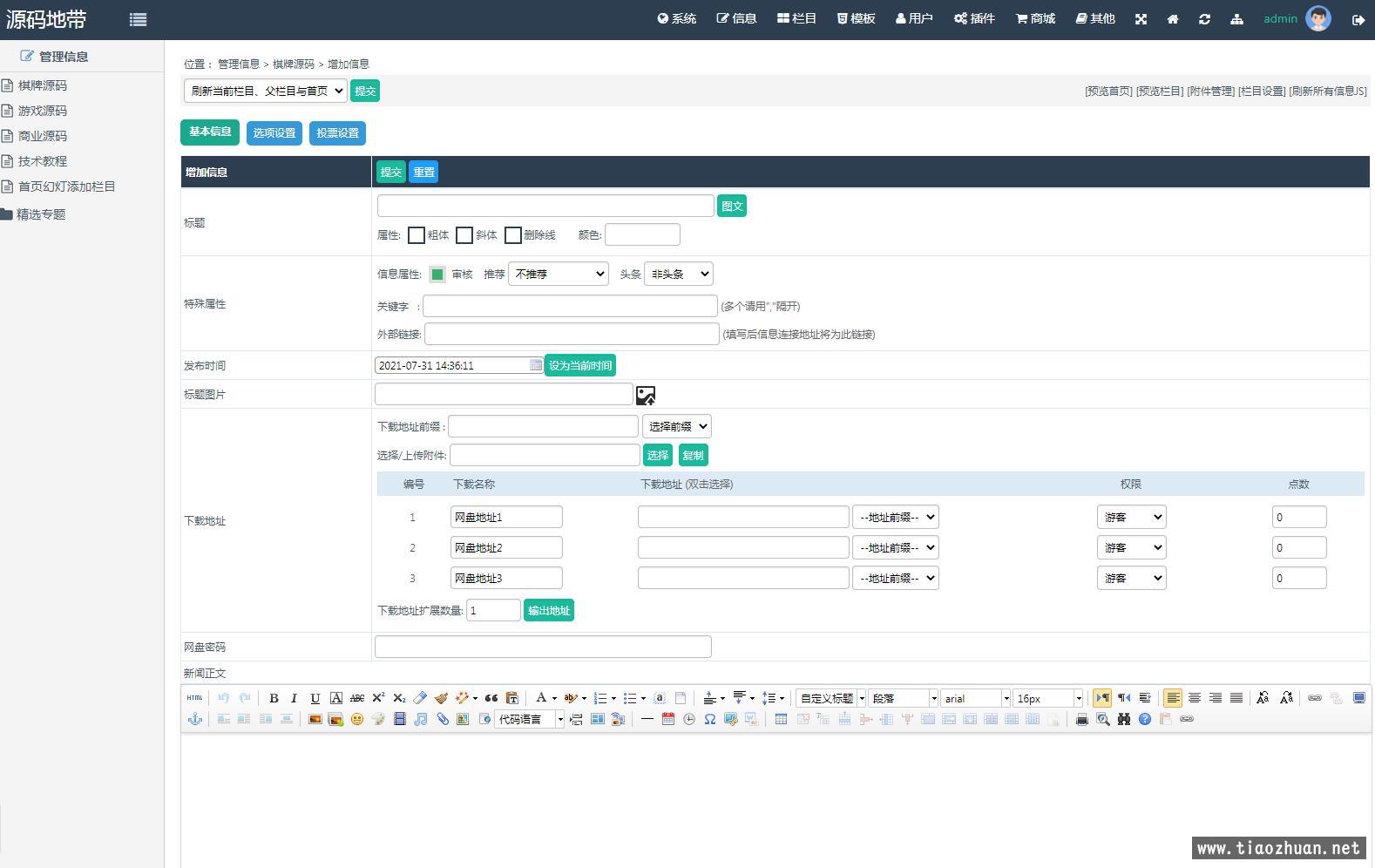Click the special character omega icon
Screen dimensions: 1375x868
tap(710, 720)
